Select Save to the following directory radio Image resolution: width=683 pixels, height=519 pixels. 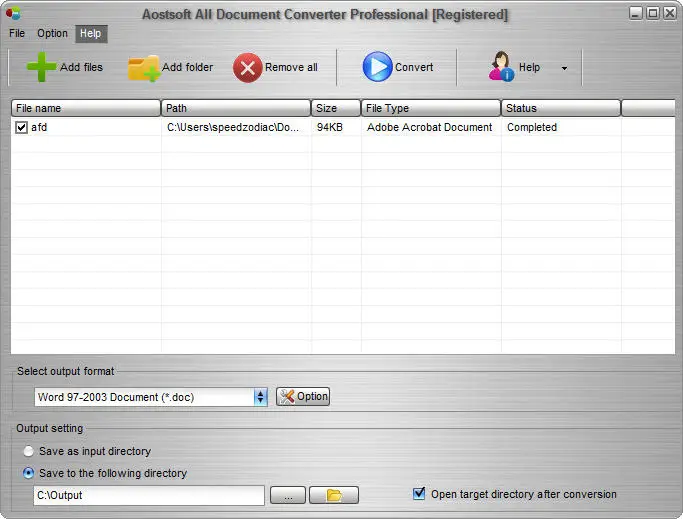point(28,473)
